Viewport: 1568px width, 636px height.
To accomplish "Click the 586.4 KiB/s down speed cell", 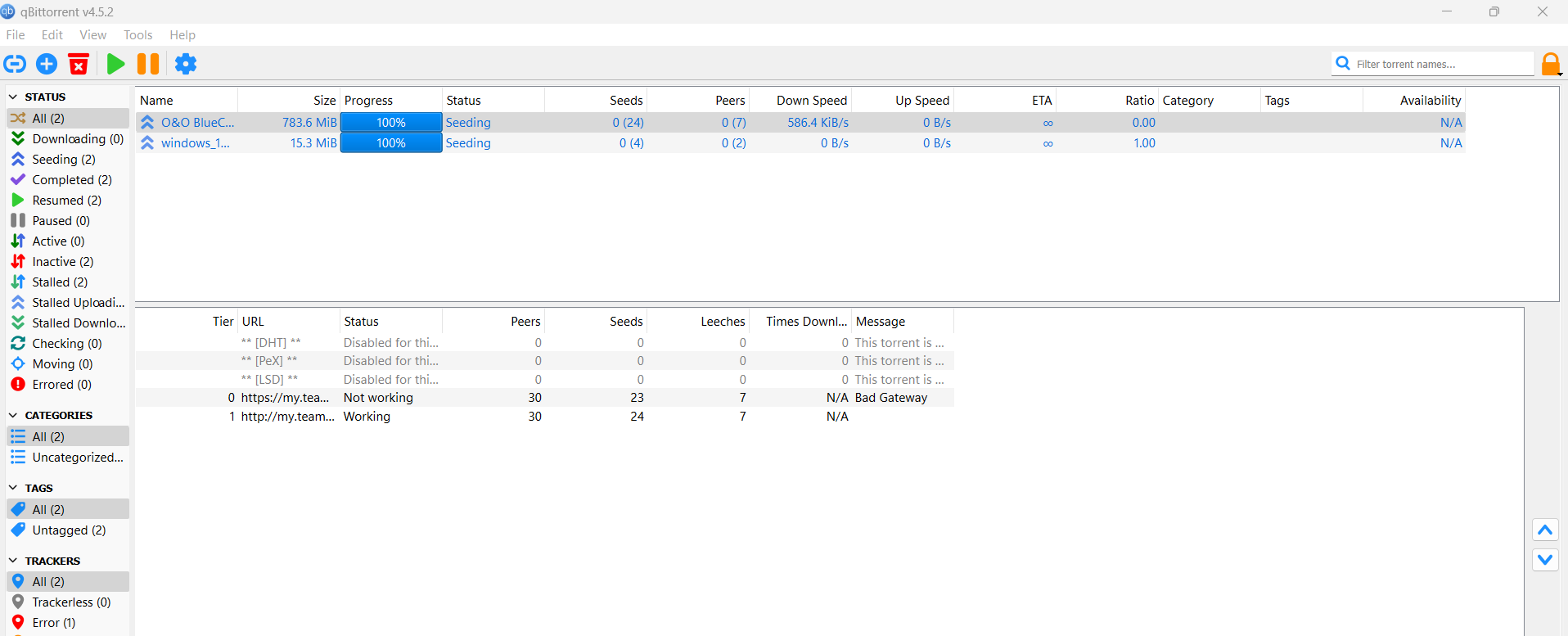I will click(x=818, y=123).
